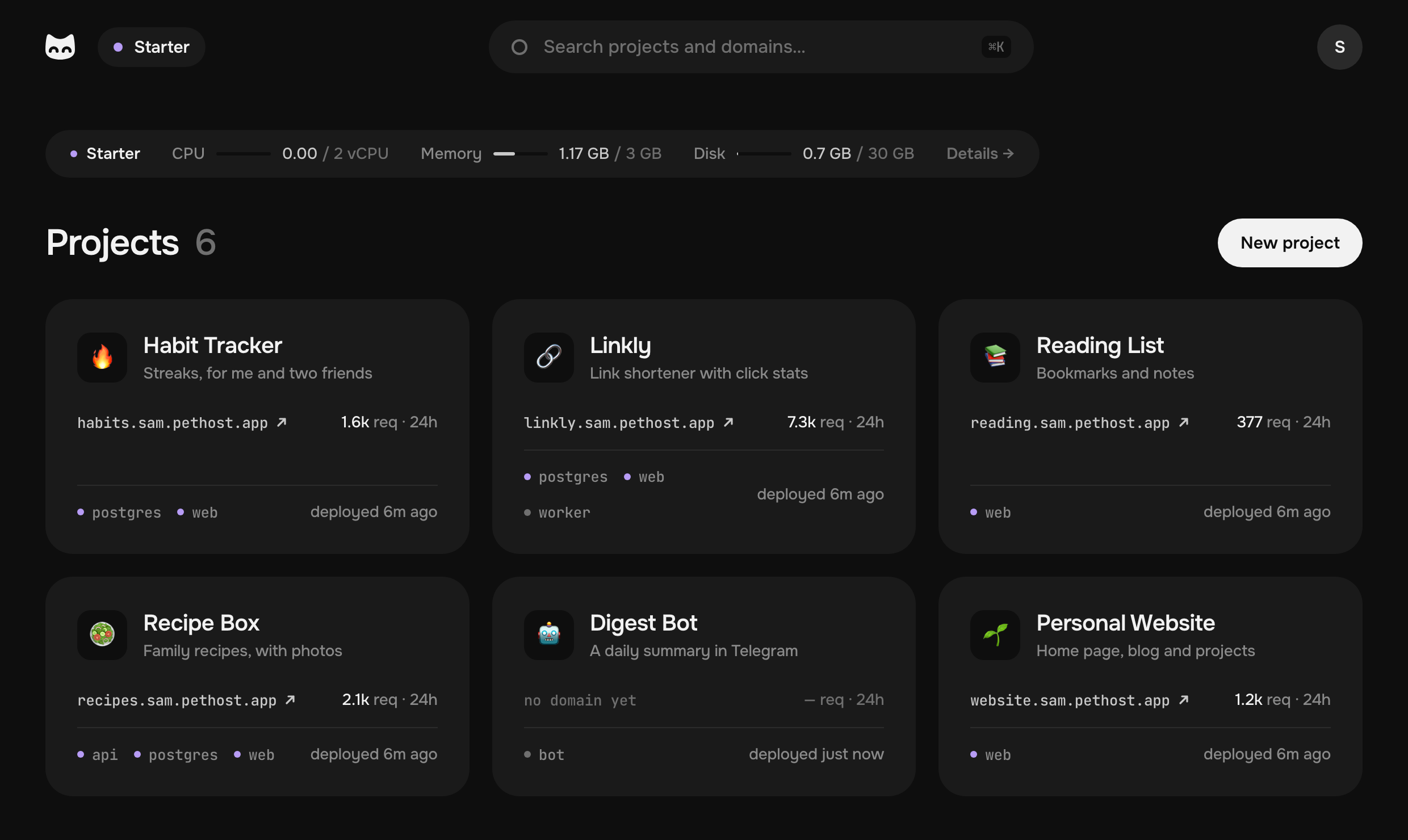This screenshot has width=1408, height=840.
Task: Select the api service in Recipe Box
Action: 98,755
